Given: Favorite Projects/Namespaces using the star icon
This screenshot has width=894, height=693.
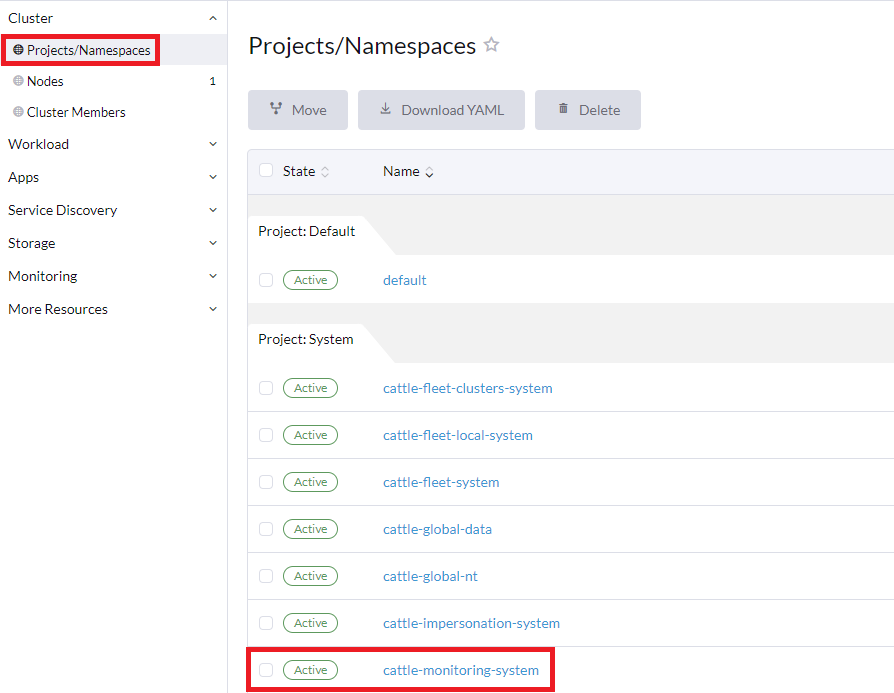Looking at the screenshot, I should (x=491, y=44).
